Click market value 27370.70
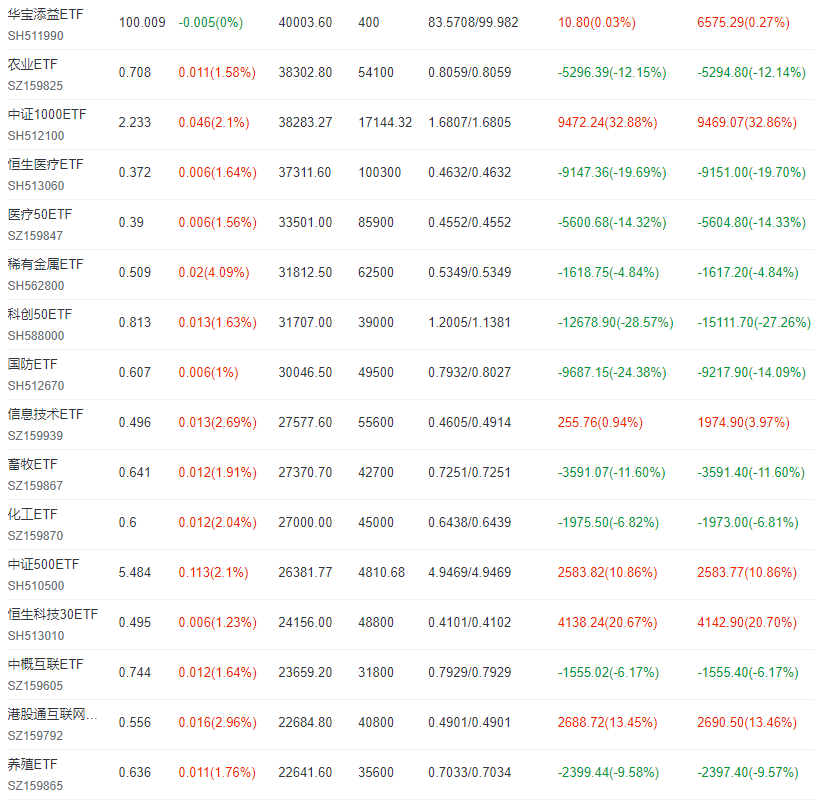This screenshot has width=814, height=800. pyautogui.click(x=305, y=472)
